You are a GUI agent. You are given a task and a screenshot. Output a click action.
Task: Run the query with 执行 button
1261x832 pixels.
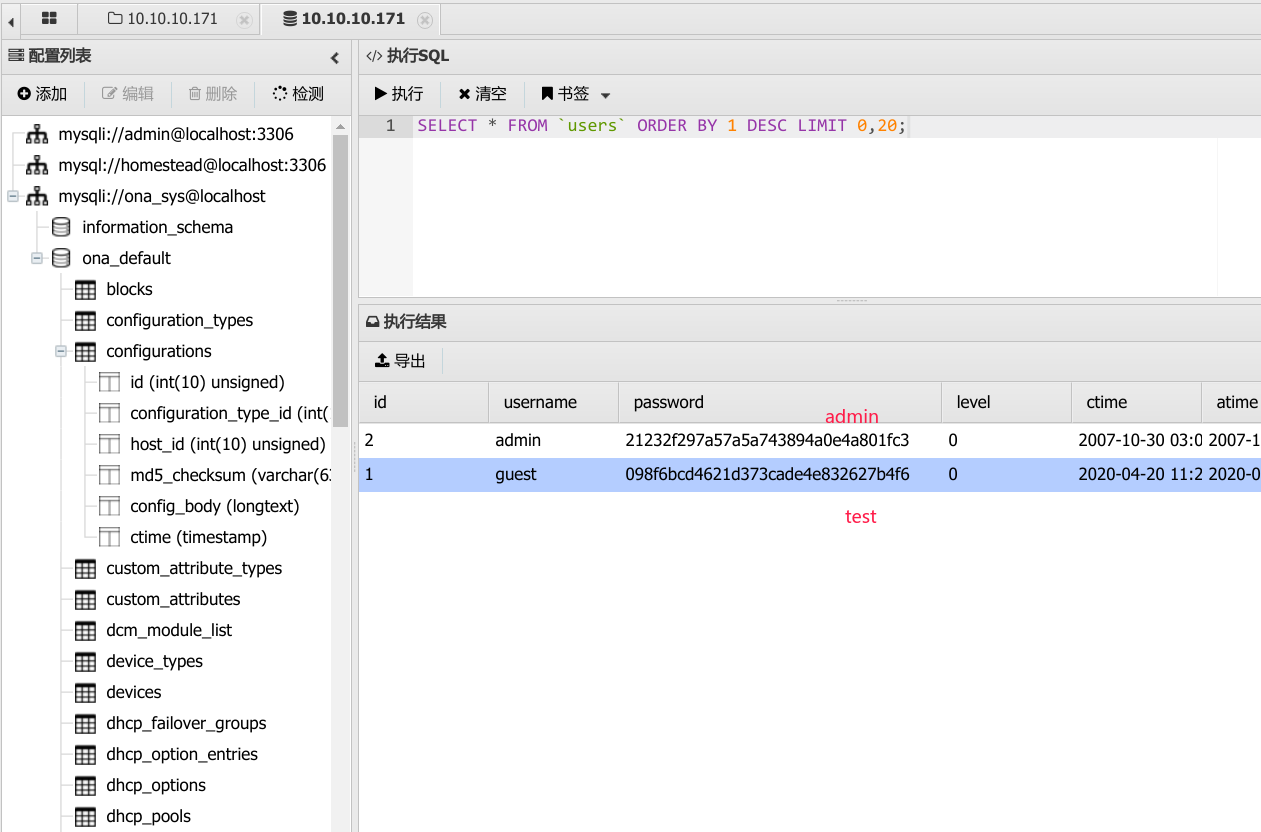click(x=399, y=94)
